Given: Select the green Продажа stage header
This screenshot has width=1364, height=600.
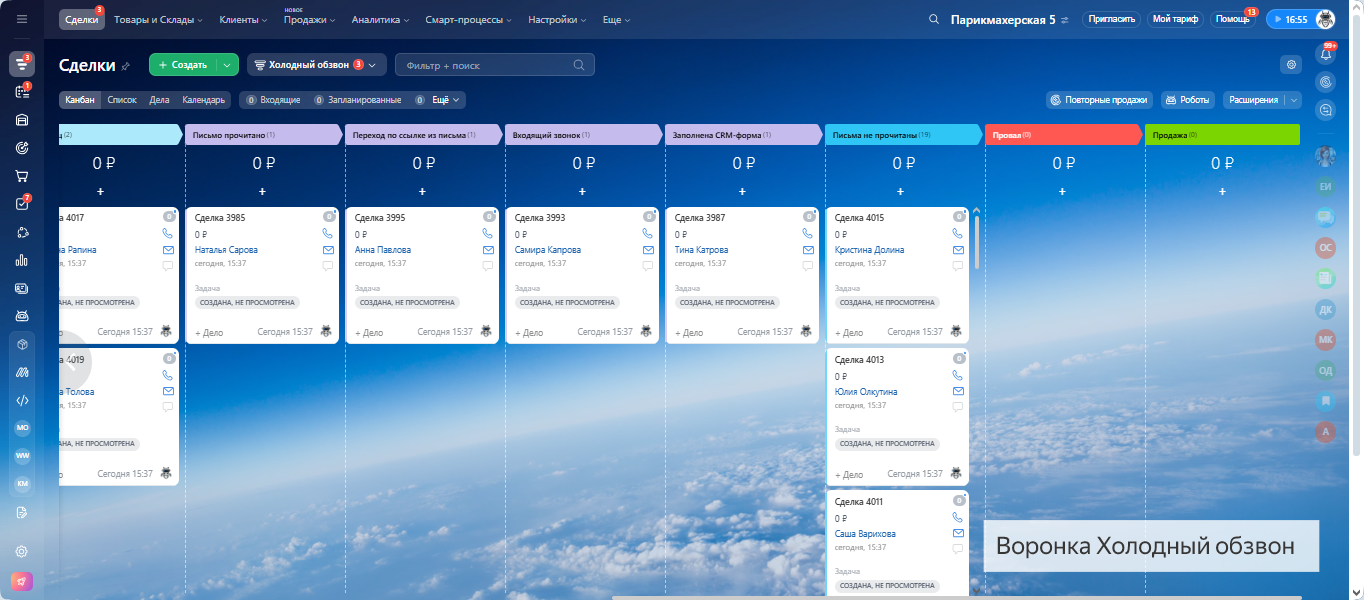Looking at the screenshot, I should (x=1222, y=134).
